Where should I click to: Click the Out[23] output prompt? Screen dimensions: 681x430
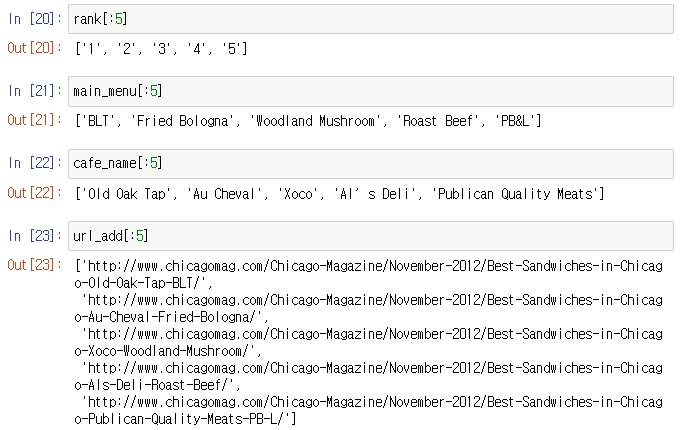35,265
